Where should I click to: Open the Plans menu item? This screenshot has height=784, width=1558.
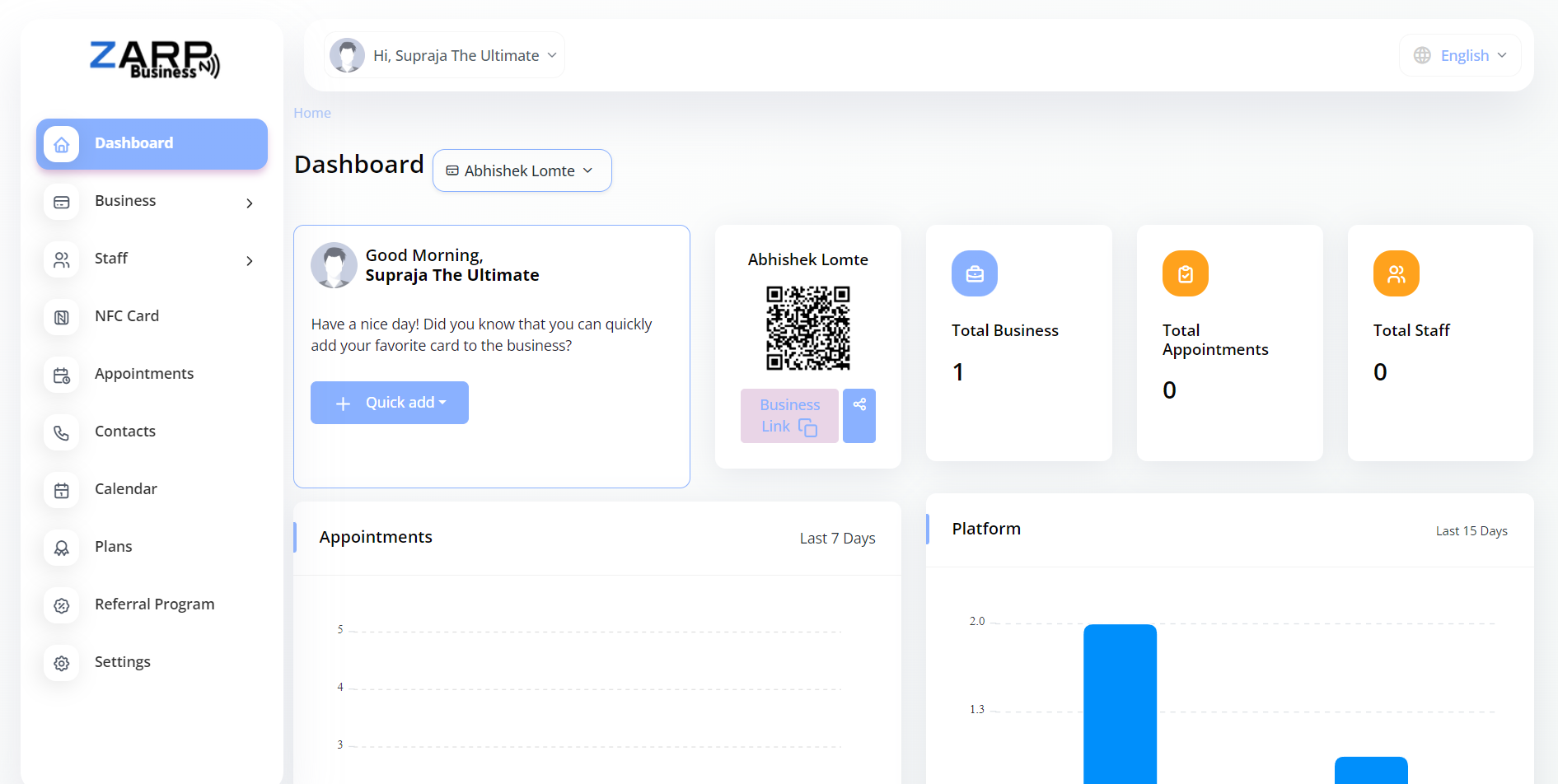[152, 548]
